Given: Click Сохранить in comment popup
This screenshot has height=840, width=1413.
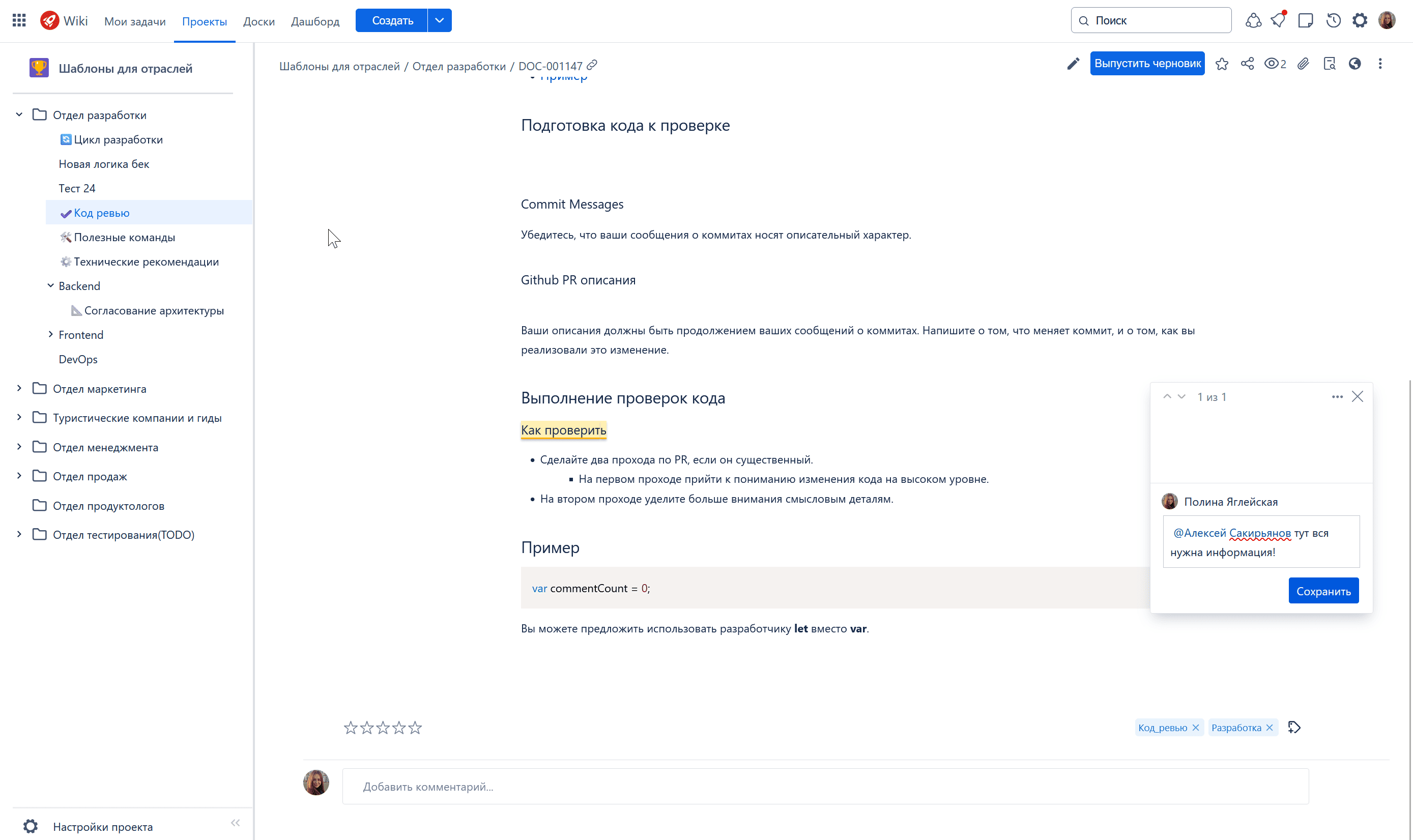Looking at the screenshot, I should tap(1323, 591).
